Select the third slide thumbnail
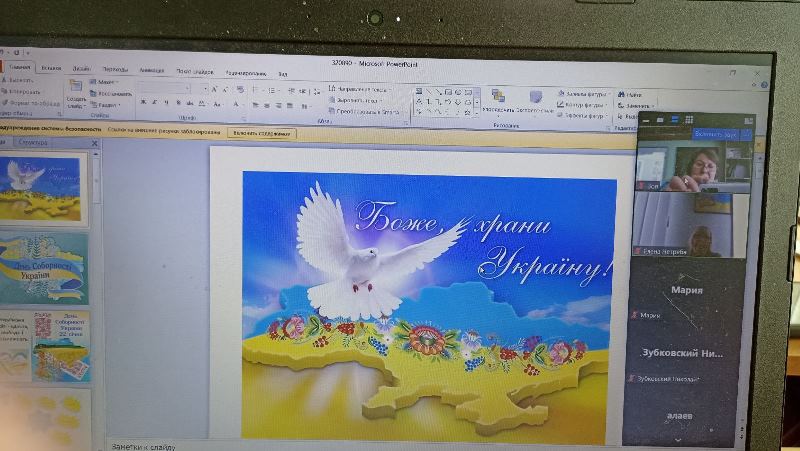The image size is (800, 451). point(45,346)
